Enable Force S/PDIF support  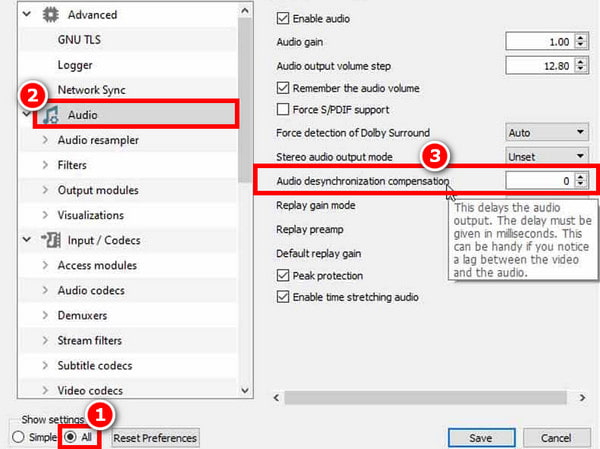coord(283,109)
